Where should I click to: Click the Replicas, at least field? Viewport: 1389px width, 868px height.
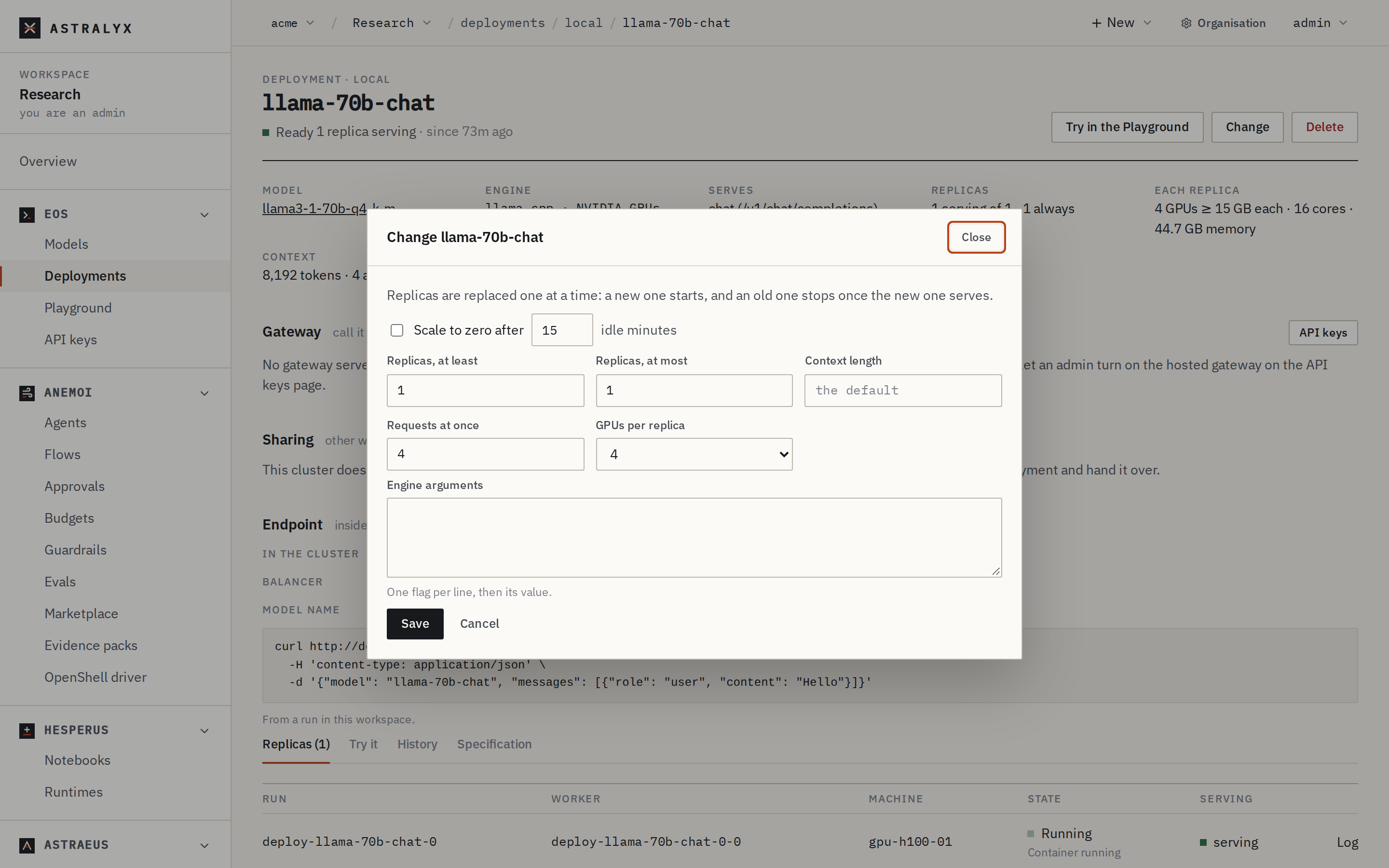tap(485, 391)
